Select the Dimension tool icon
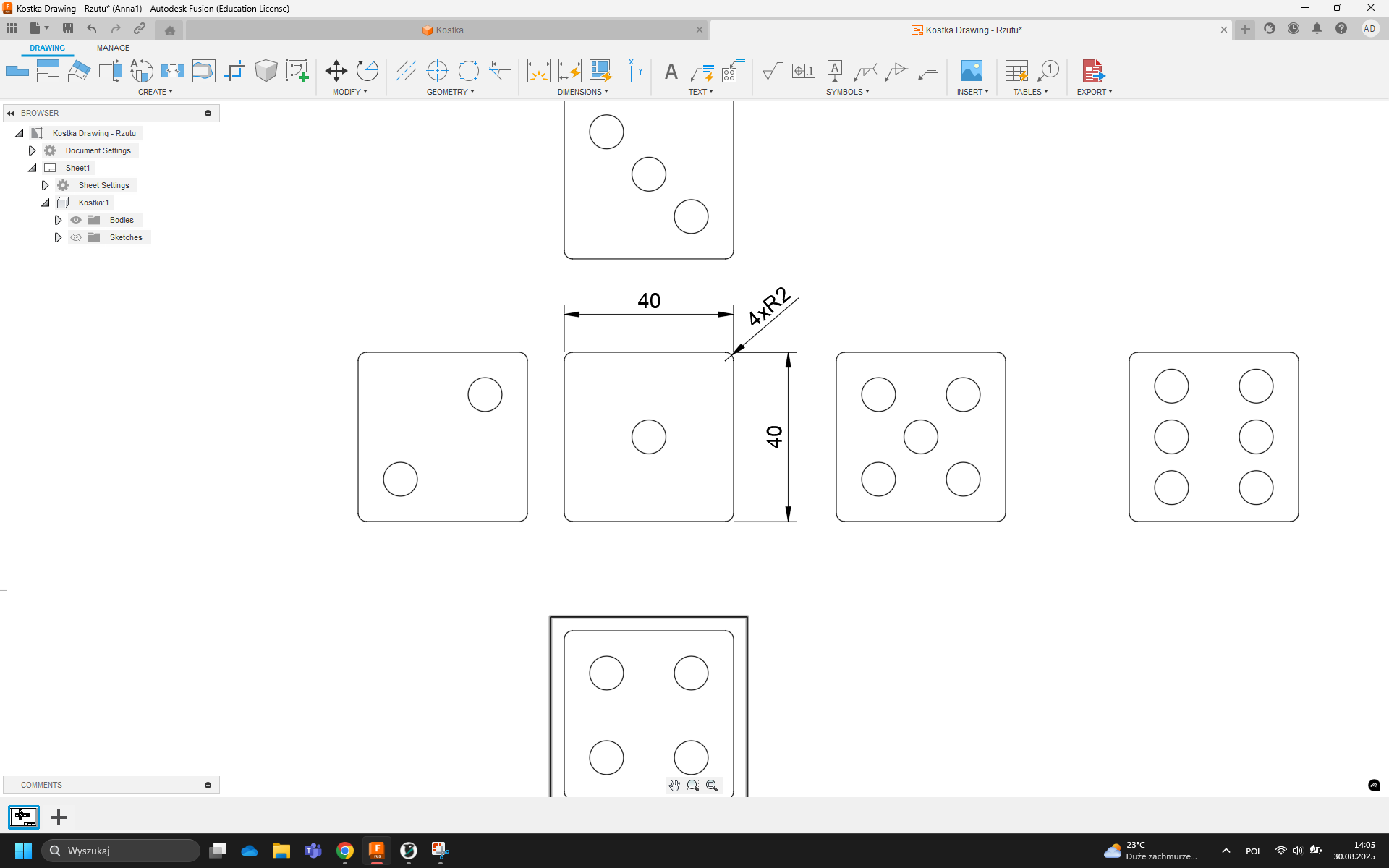Image resolution: width=1389 pixels, height=868 pixels. (538, 71)
